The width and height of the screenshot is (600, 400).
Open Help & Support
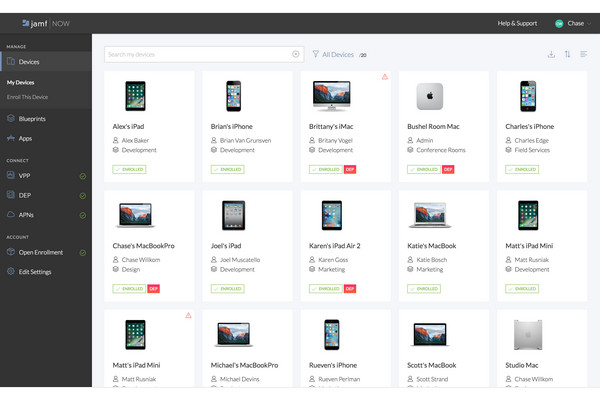point(517,23)
